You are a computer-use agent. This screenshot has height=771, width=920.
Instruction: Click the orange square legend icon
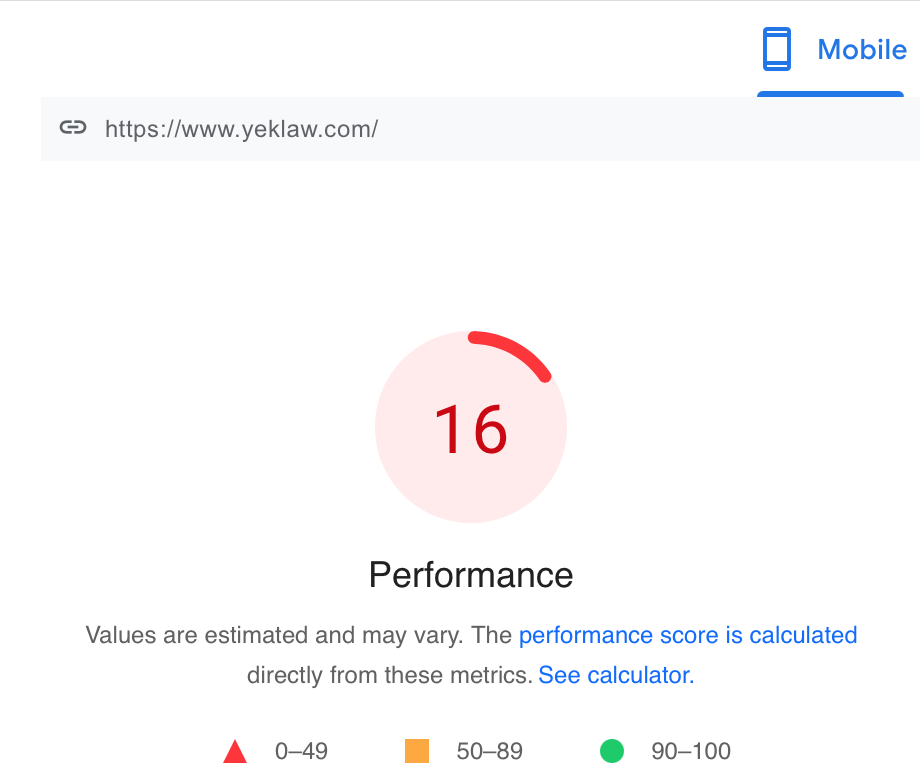tap(417, 751)
